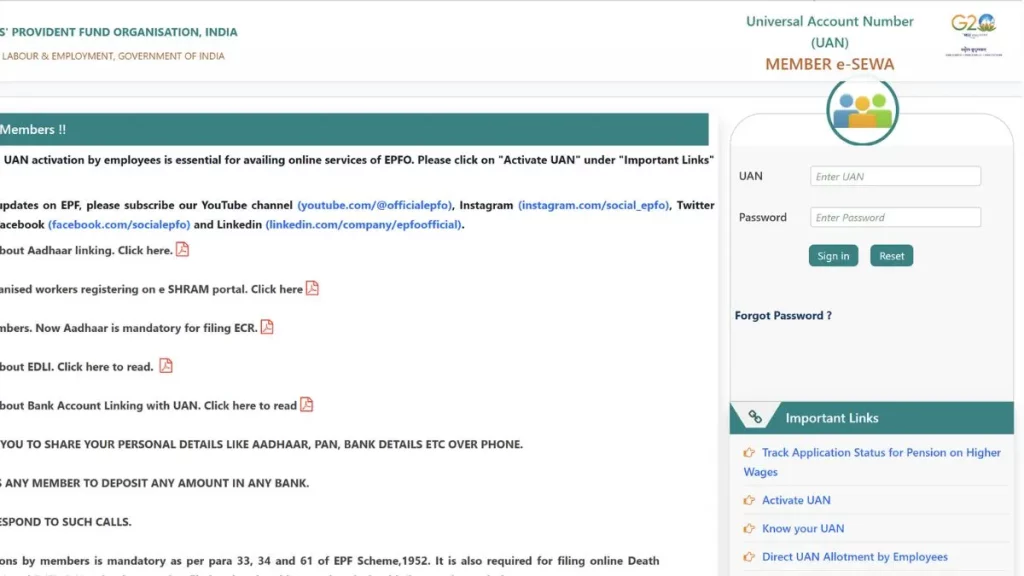Click PDF icon after Aadhaar mandatory ECR notice
This screenshot has width=1024, height=576.
point(267,327)
